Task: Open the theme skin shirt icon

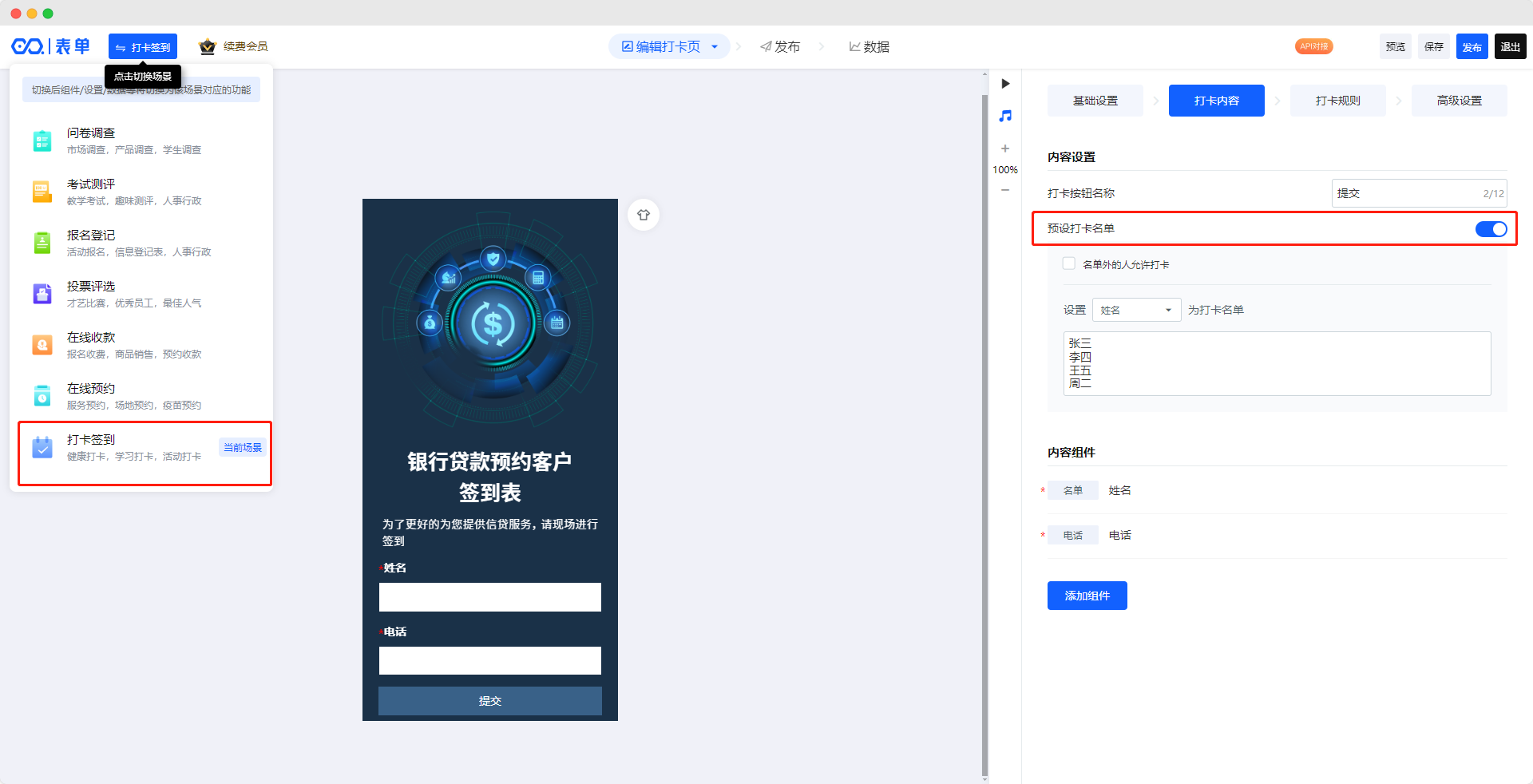Action: point(644,215)
